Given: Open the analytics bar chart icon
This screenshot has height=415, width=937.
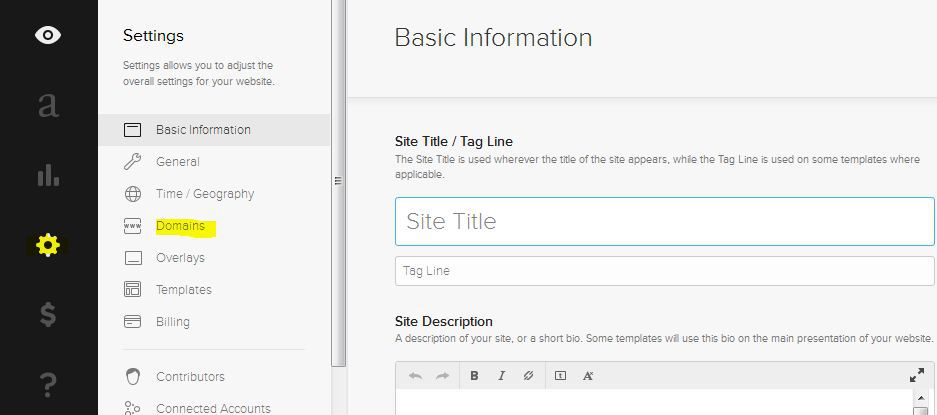Looking at the screenshot, I should (48, 175).
